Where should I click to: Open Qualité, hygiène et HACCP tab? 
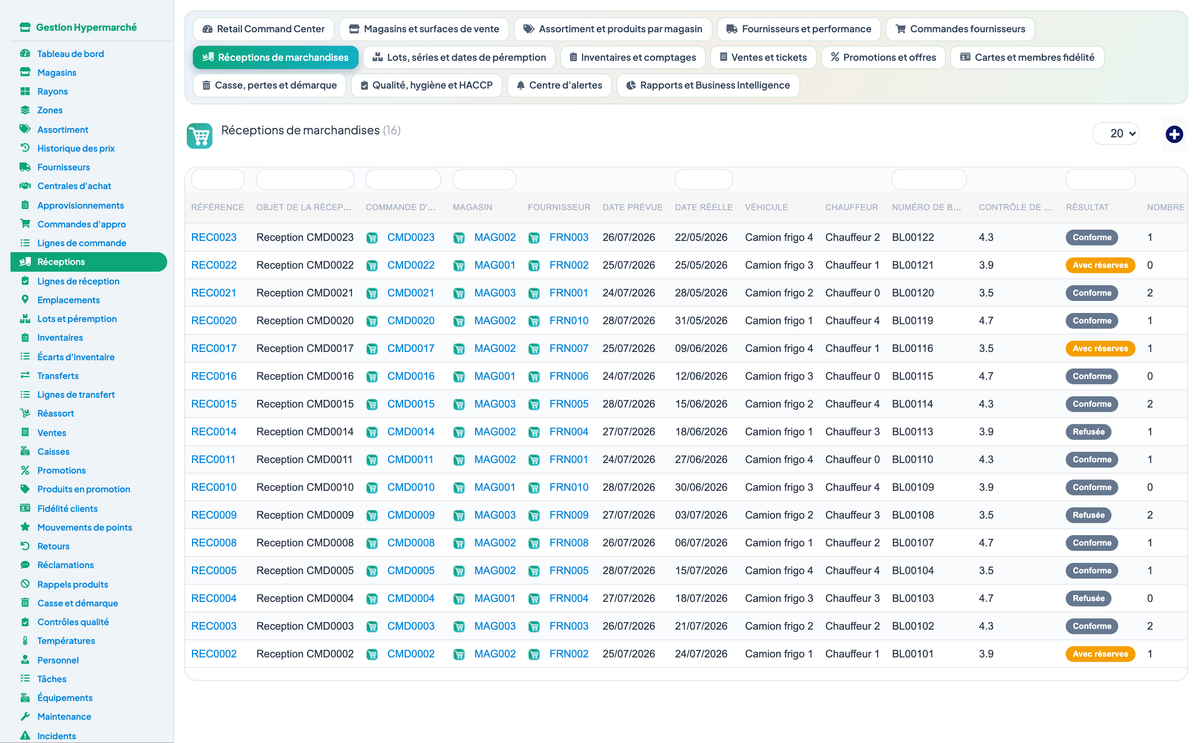(426, 85)
